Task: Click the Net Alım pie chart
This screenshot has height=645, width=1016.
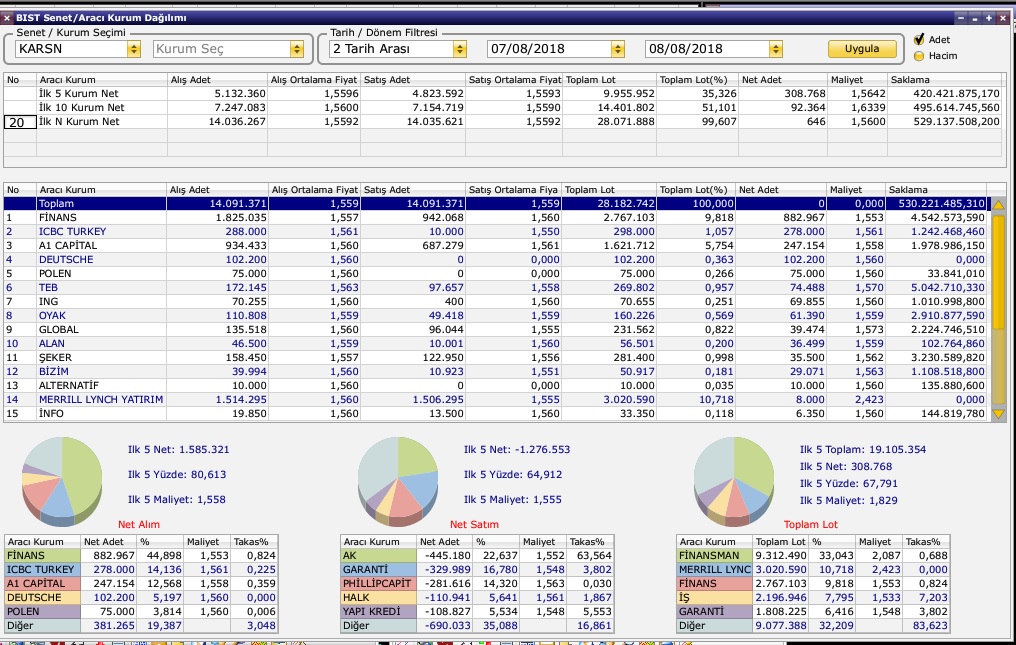Action: [x=62, y=480]
